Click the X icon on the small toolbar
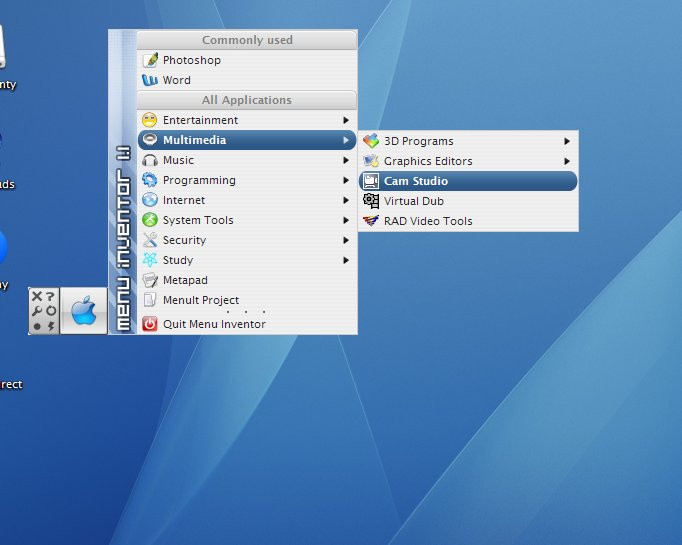Viewport: 682px width, 545px height. (x=37, y=296)
